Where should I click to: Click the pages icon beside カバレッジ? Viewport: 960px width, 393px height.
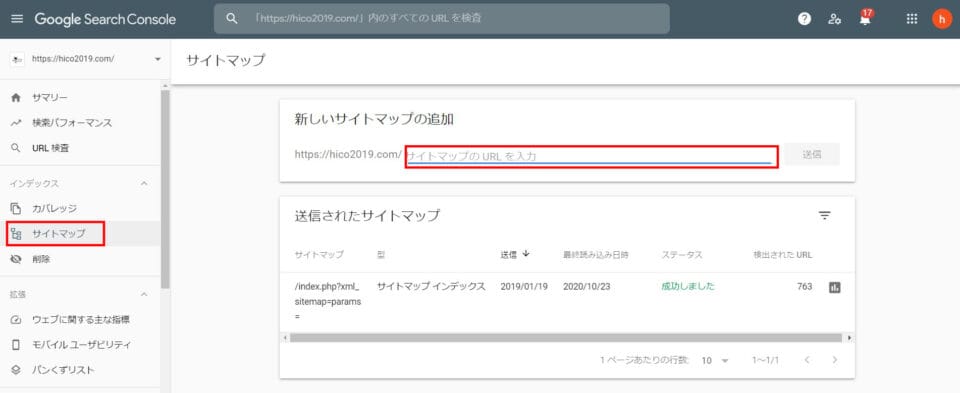17,209
